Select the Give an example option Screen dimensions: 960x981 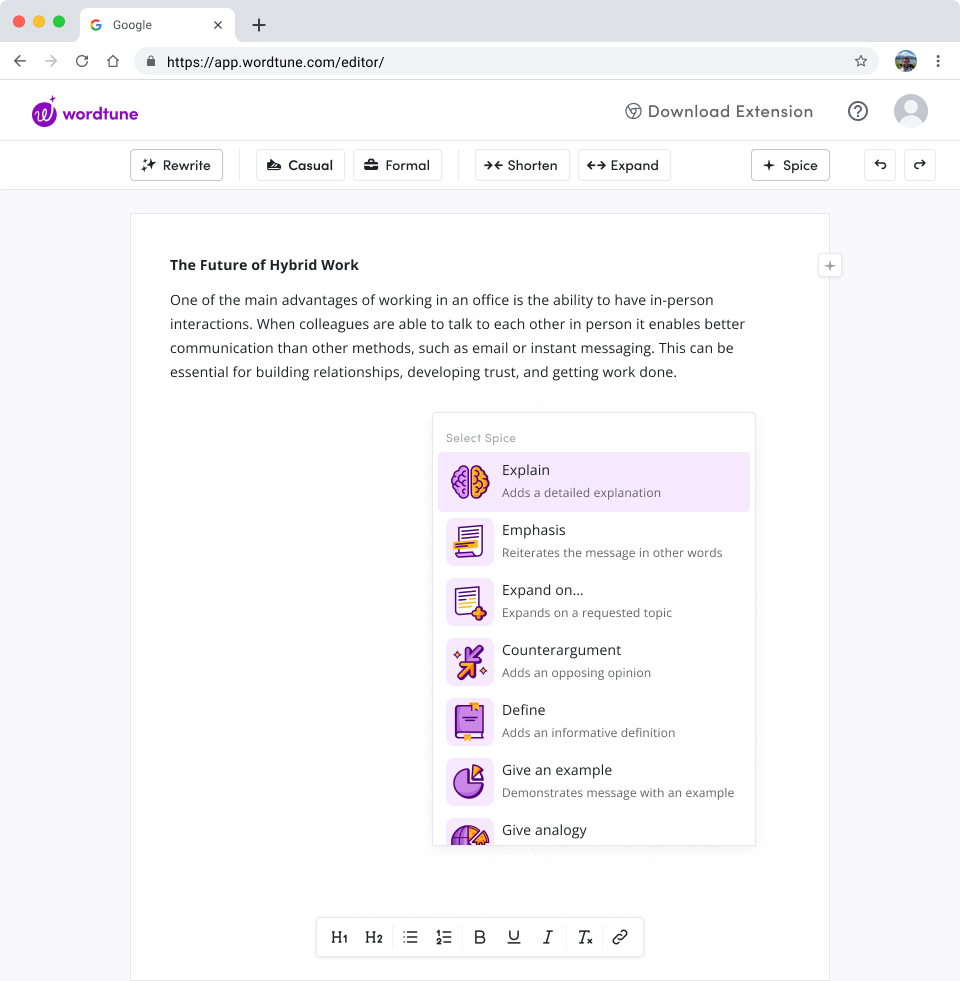point(594,782)
